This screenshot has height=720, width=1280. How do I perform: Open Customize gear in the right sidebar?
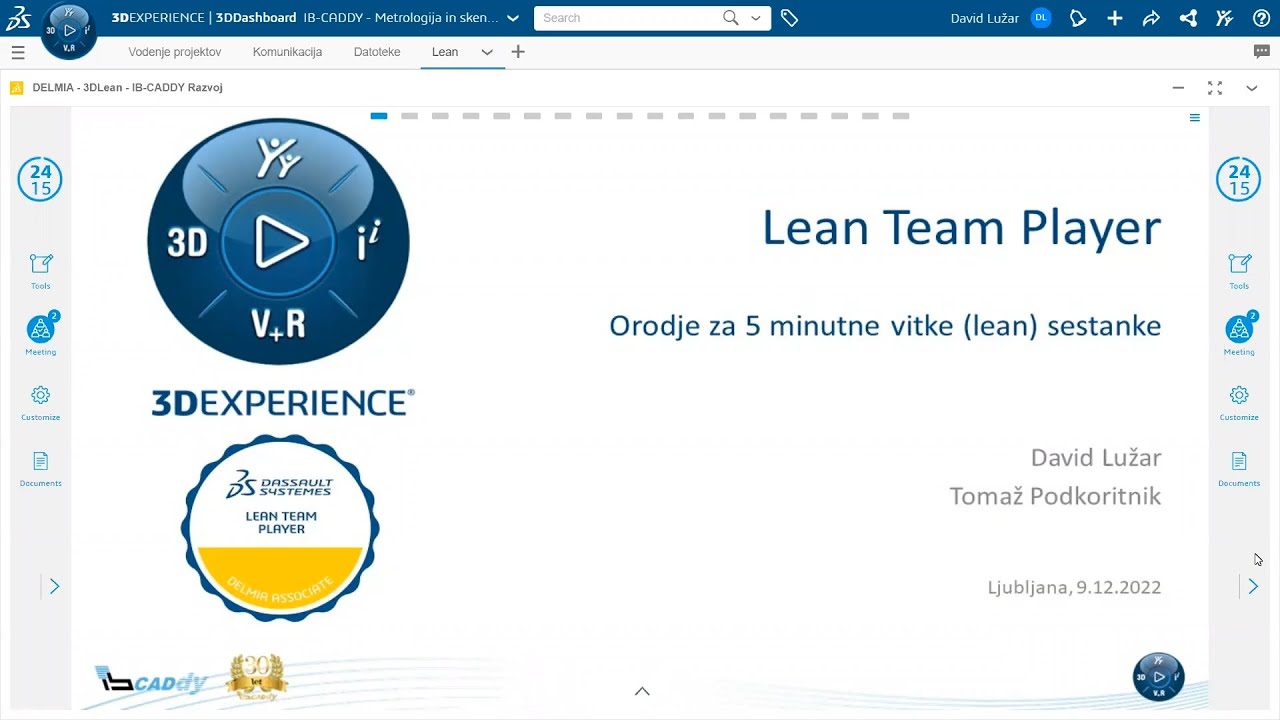(1239, 402)
